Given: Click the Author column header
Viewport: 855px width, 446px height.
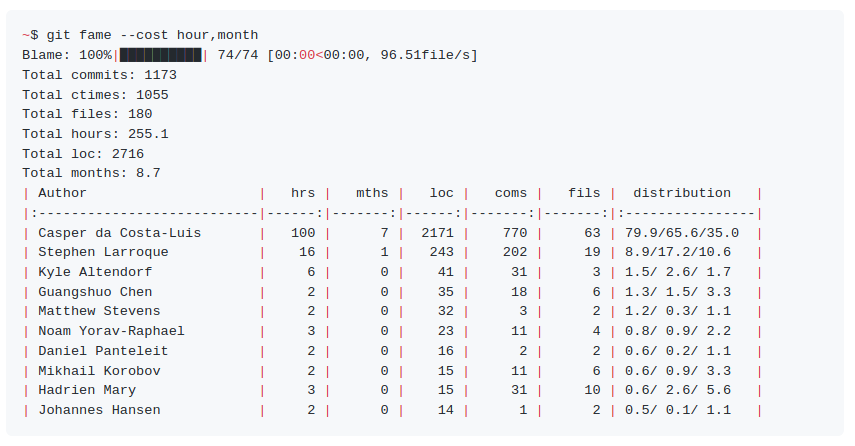Looking at the screenshot, I should [x=62, y=193].
